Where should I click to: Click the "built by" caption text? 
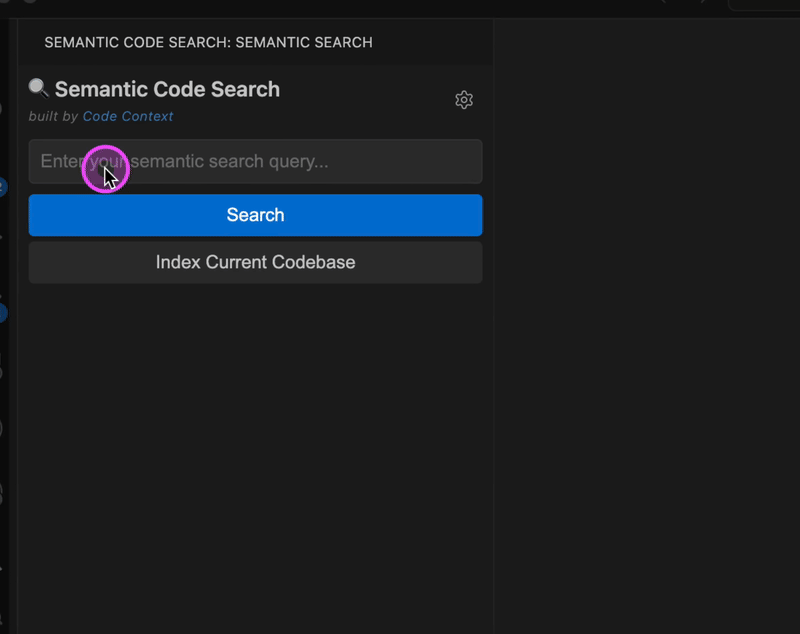coord(53,116)
